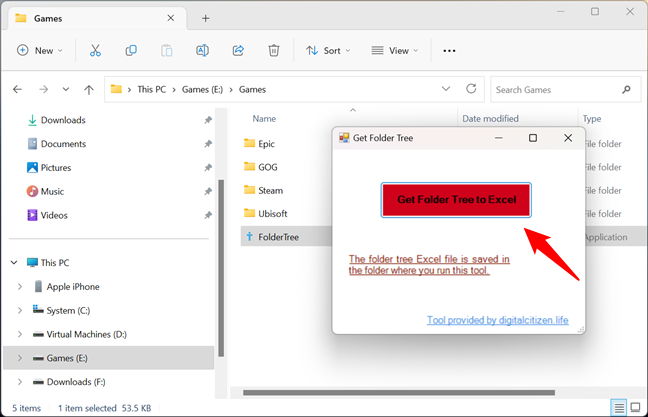Go up one folder level arrow
Viewport: 648px width, 417px height.
coord(89,89)
